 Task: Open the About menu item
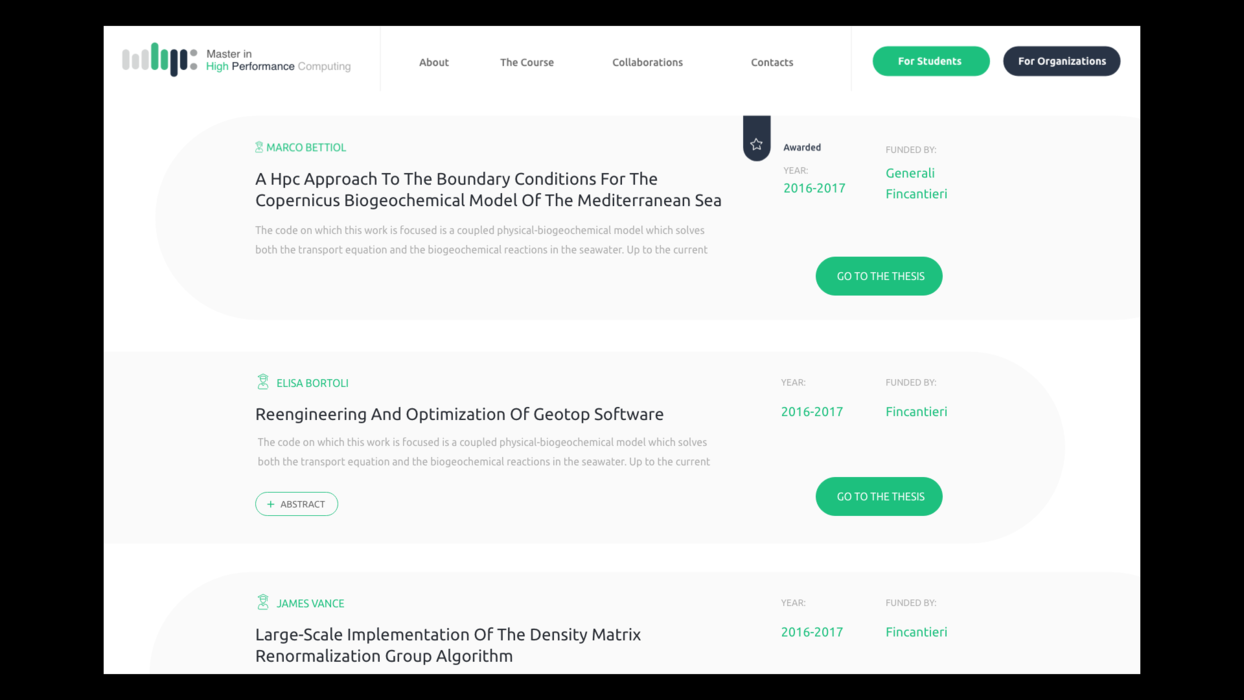[434, 62]
